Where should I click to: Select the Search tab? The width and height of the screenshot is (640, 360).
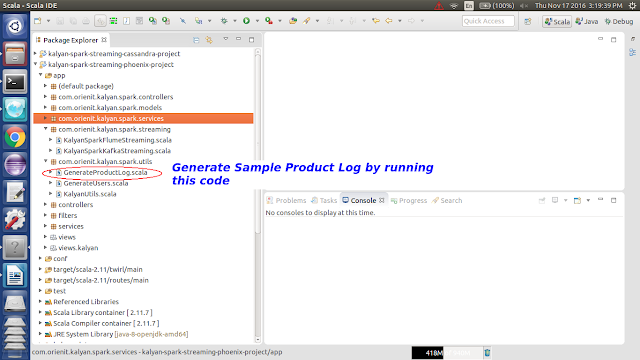point(447,200)
